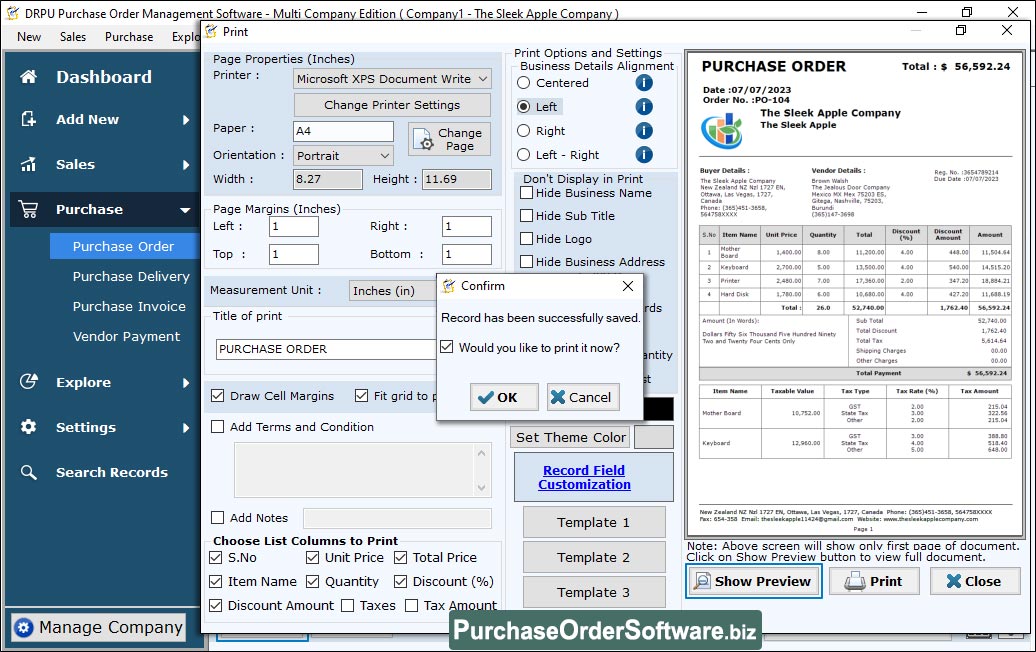
Task: Apply Template 1 layout
Action: [593, 523]
